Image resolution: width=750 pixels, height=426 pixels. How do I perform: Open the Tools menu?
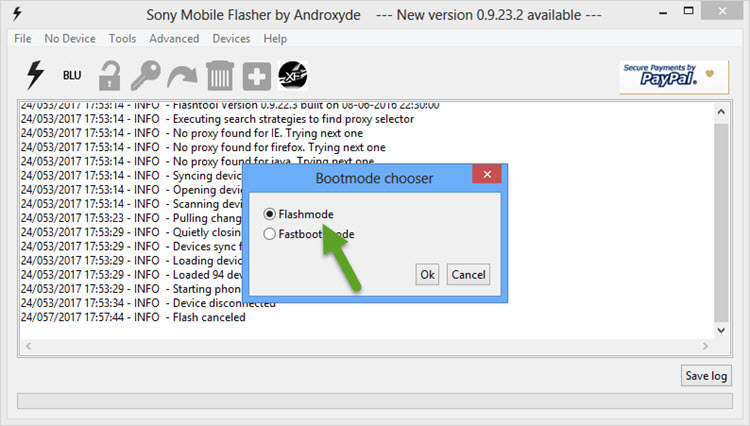122,38
